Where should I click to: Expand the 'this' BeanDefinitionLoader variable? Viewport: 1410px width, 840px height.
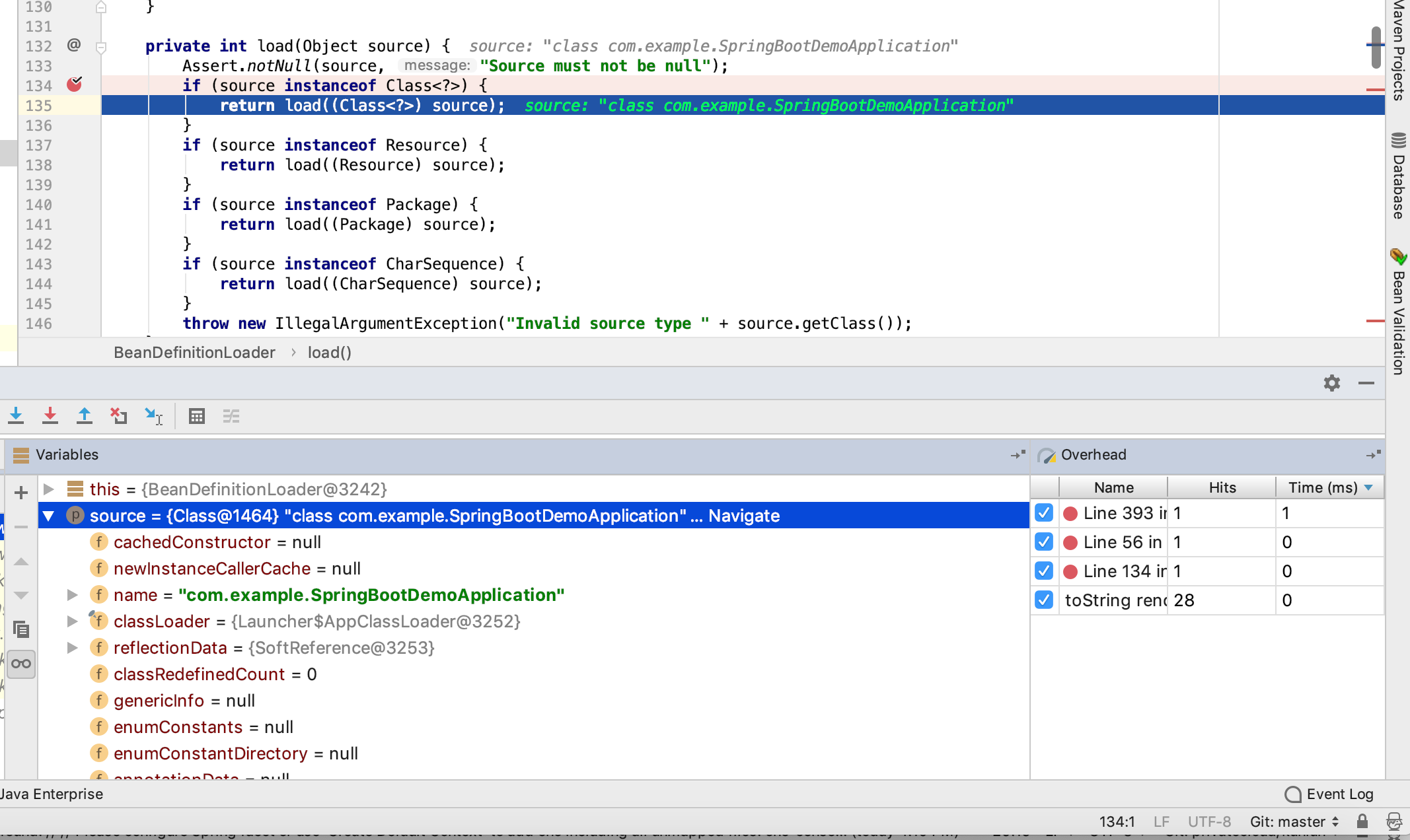click(x=49, y=489)
